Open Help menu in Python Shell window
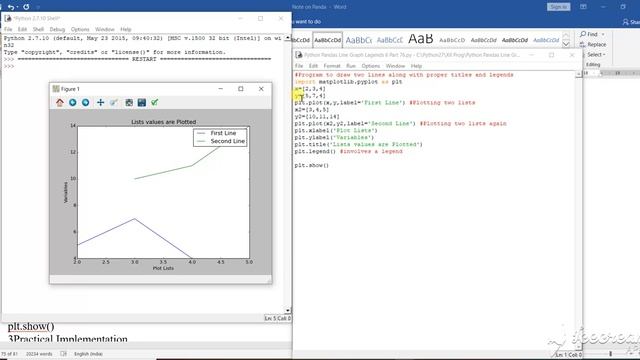Screen dimensions: 640x360 [126, 29]
